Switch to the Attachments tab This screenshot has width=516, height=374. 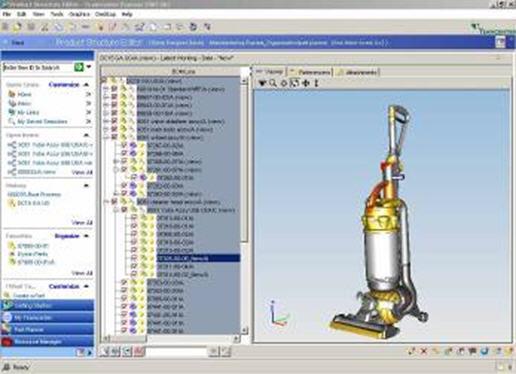(358, 72)
